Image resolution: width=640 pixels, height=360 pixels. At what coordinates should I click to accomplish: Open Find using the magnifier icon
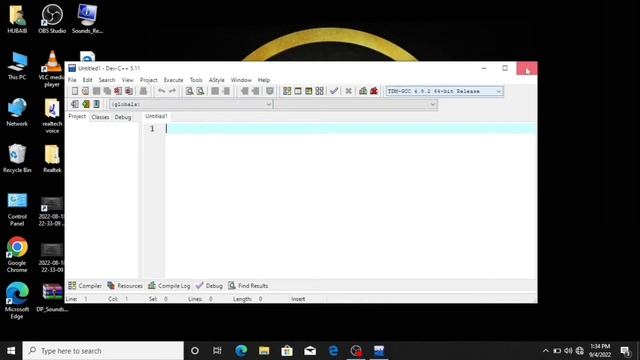click(x=189, y=91)
